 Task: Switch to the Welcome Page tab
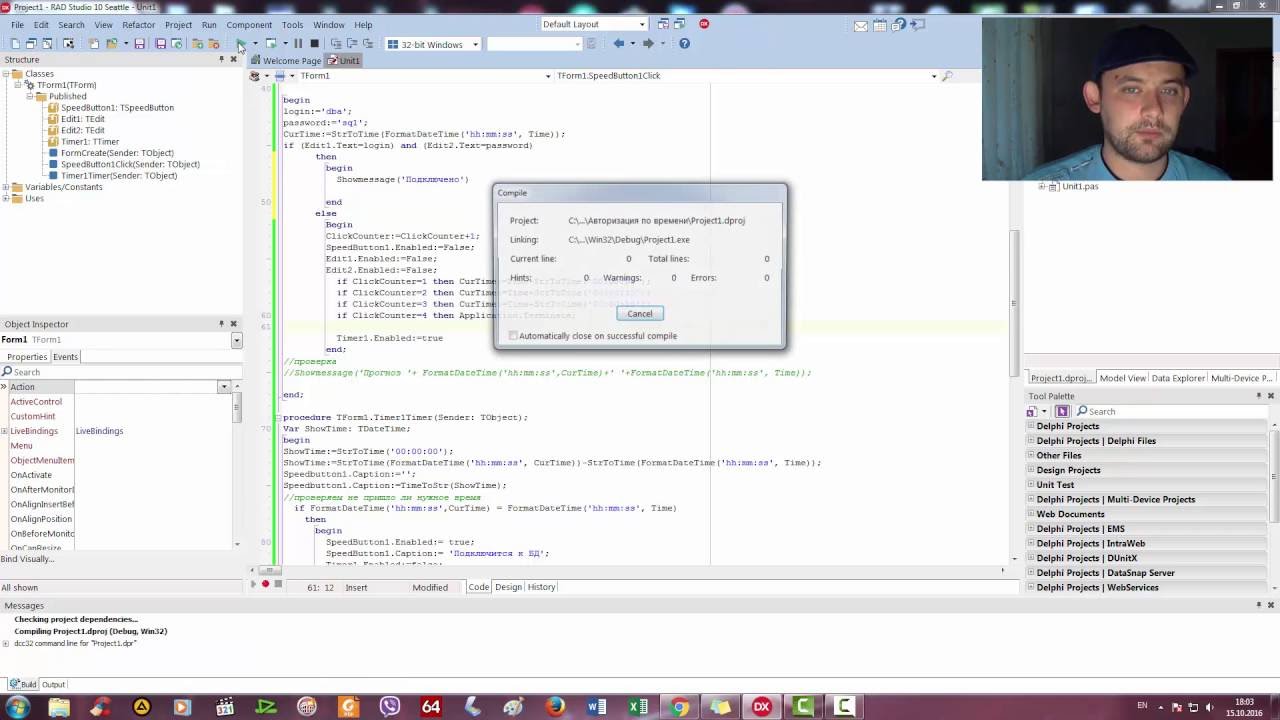pyautogui.click(x=291, y=60)
